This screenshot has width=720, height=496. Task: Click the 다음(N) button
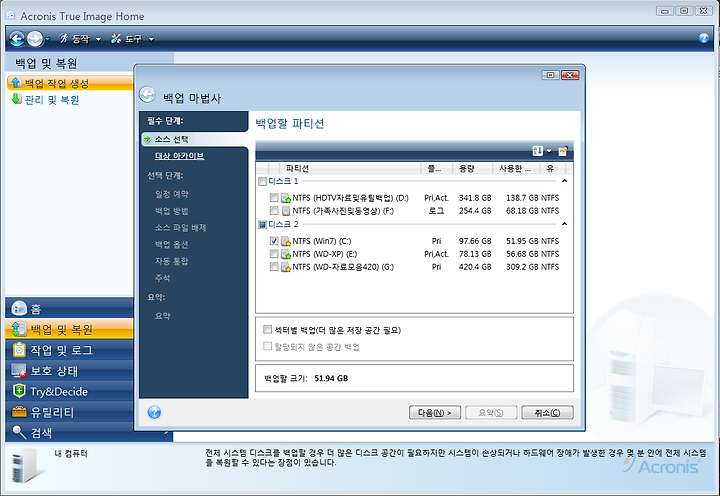(434, 412)
